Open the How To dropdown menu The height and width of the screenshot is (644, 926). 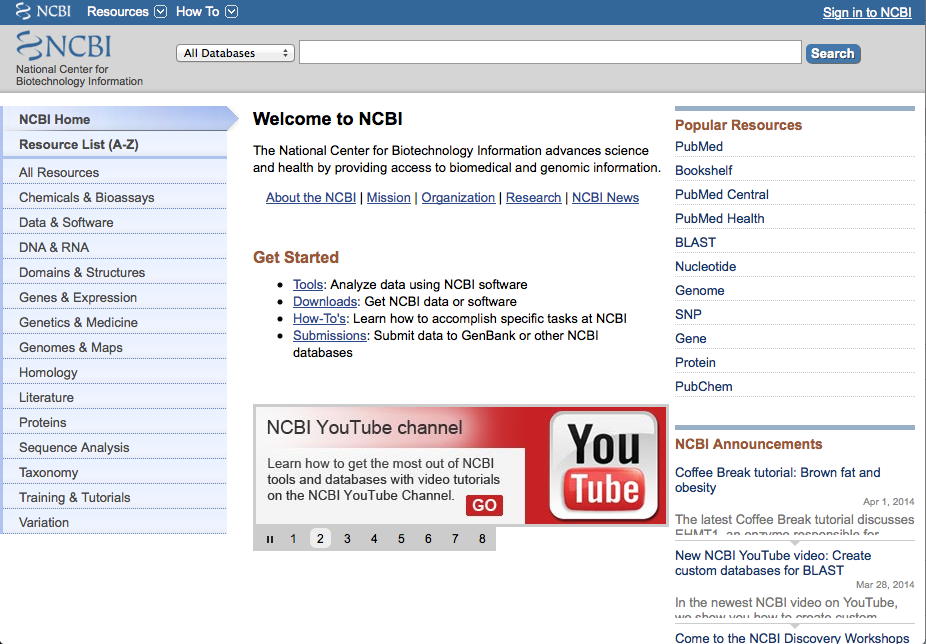click(x=207, y=12)
